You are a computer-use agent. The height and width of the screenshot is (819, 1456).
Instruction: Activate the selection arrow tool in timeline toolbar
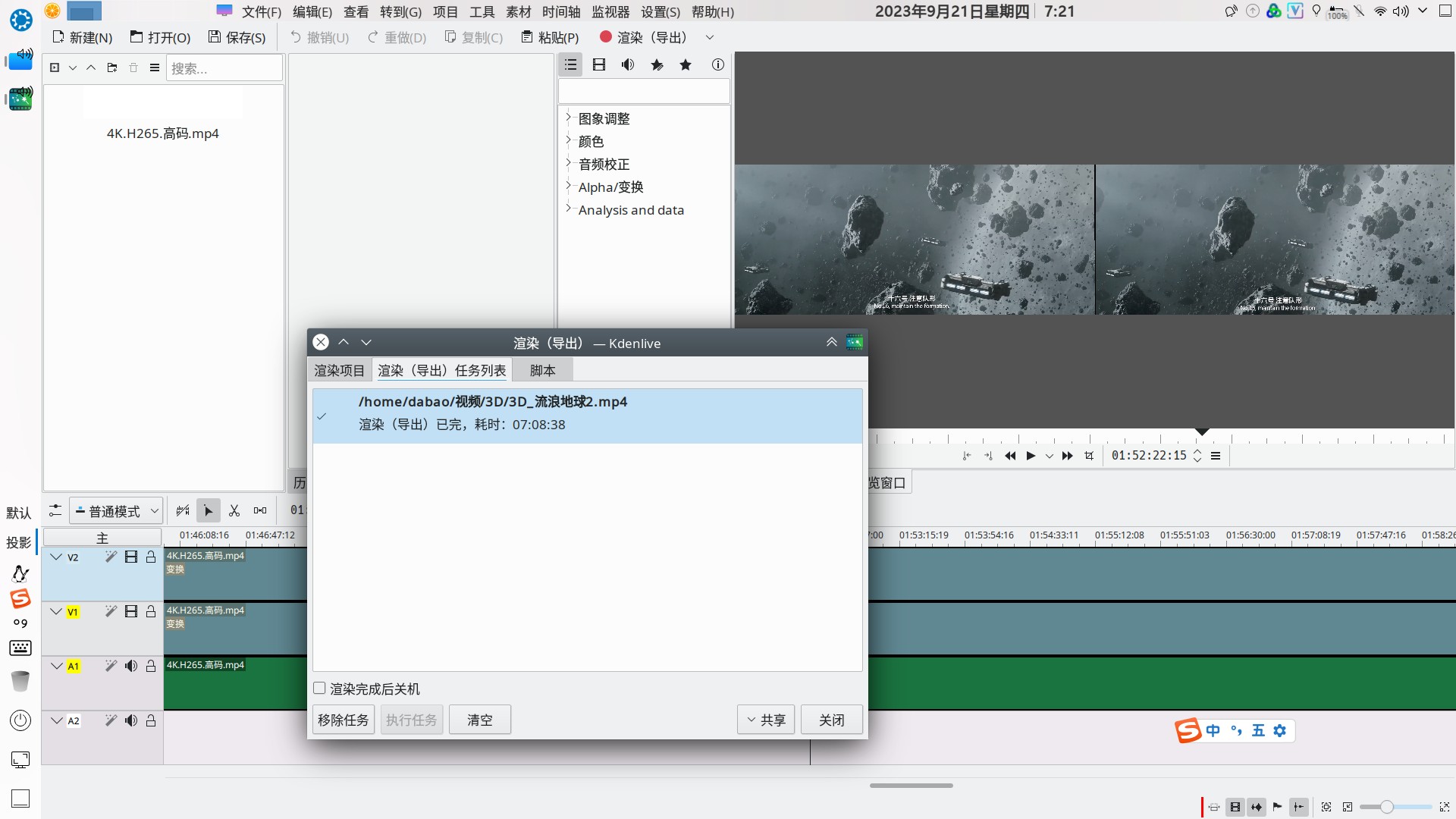click(208, 511)
